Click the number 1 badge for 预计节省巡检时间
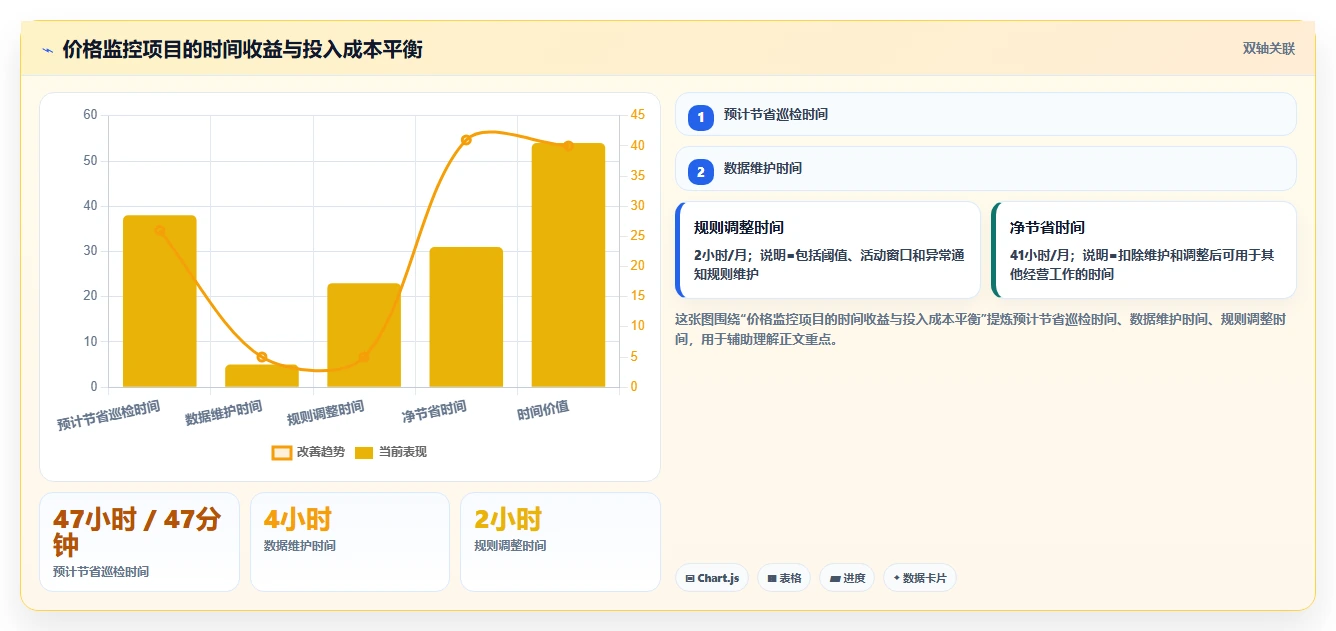This screenshot has height=631, width=1336. (701, 117)
